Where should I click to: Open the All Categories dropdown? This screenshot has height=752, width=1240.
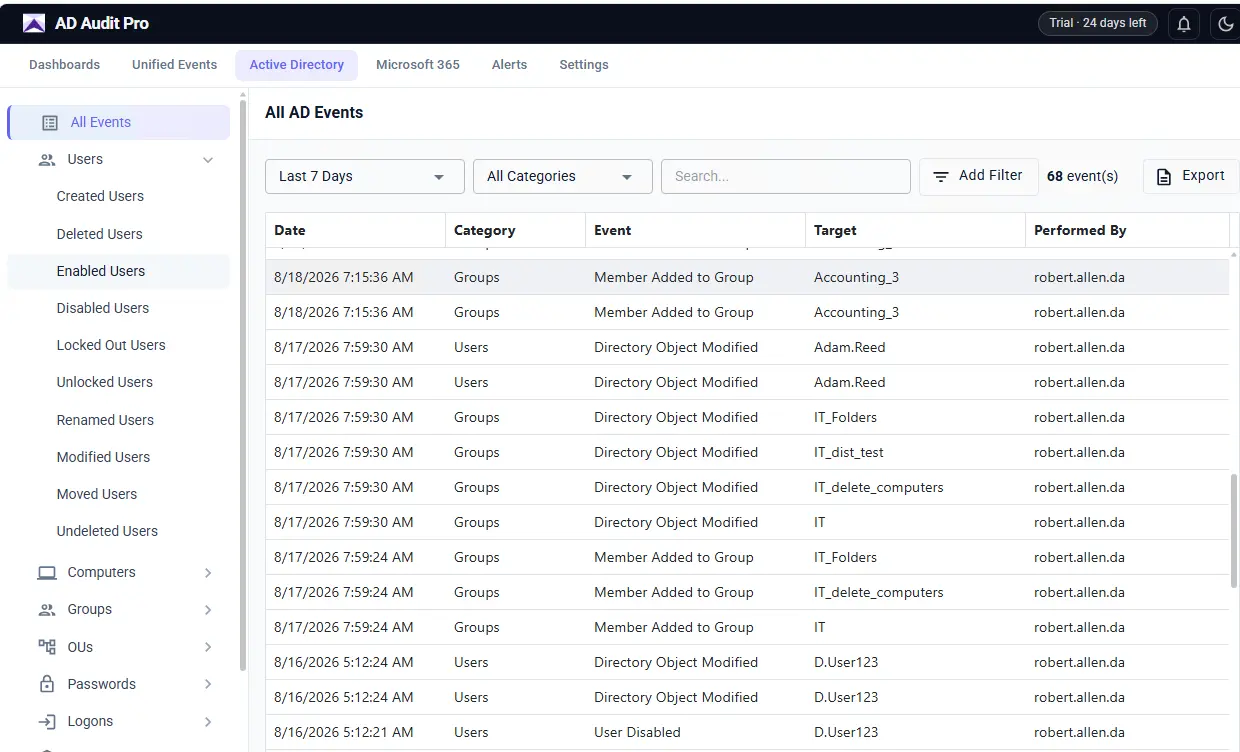coord(563,176)
